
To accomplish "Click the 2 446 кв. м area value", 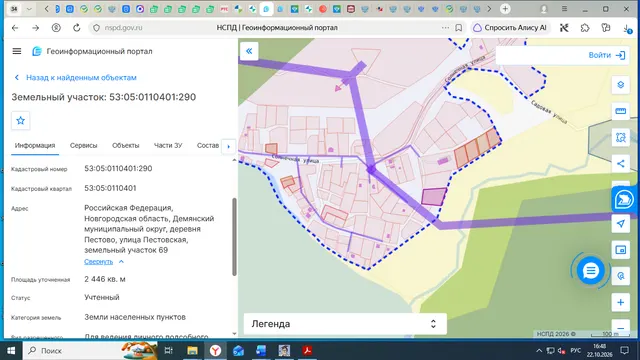I will coord(105,279).
